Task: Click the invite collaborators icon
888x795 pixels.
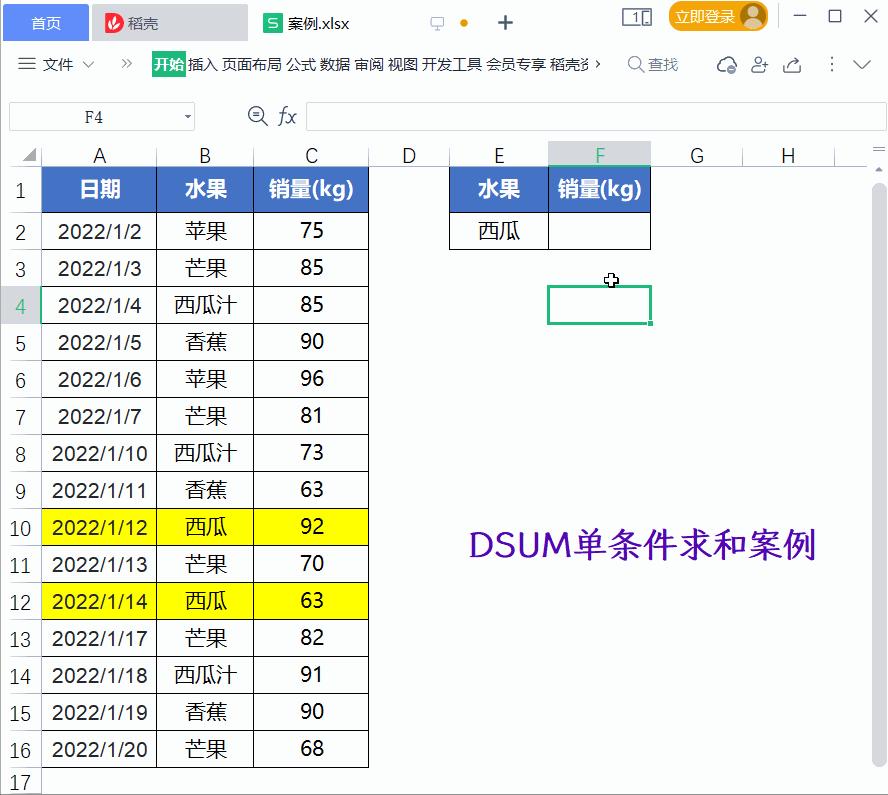Action: point(760,62)
